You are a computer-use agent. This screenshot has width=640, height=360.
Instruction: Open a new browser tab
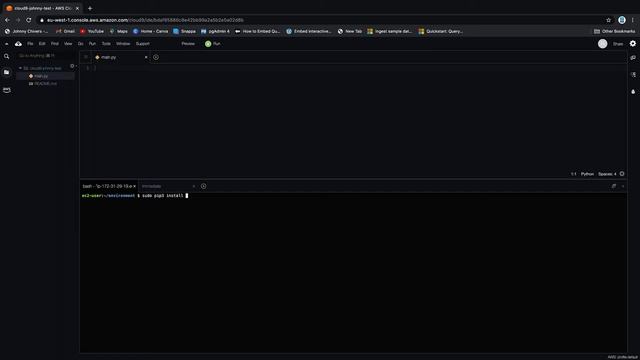[90, 8]
